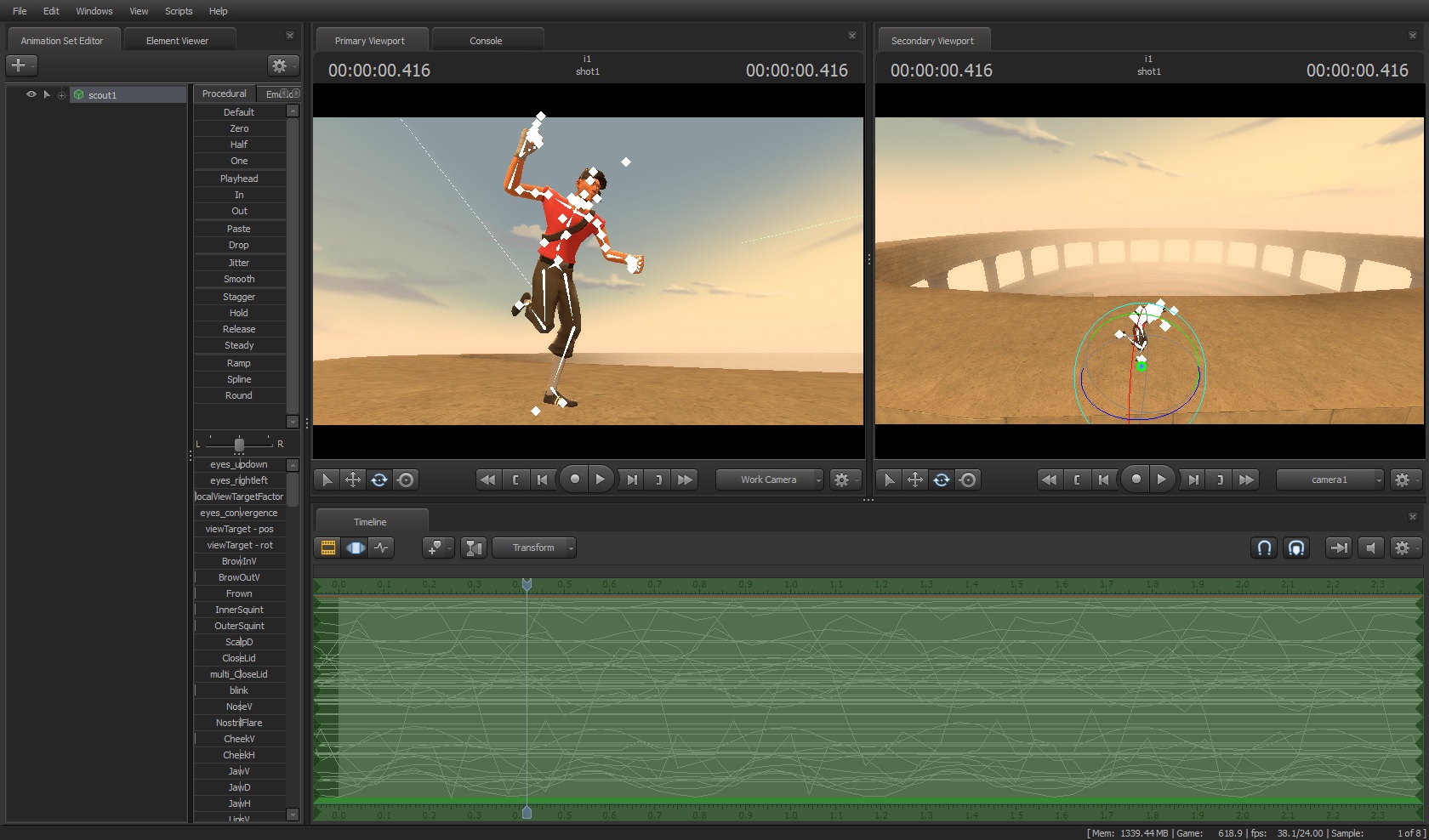Click the Jitter preset button
This screenshot has width=1429, height=840.
pos(239,263)
